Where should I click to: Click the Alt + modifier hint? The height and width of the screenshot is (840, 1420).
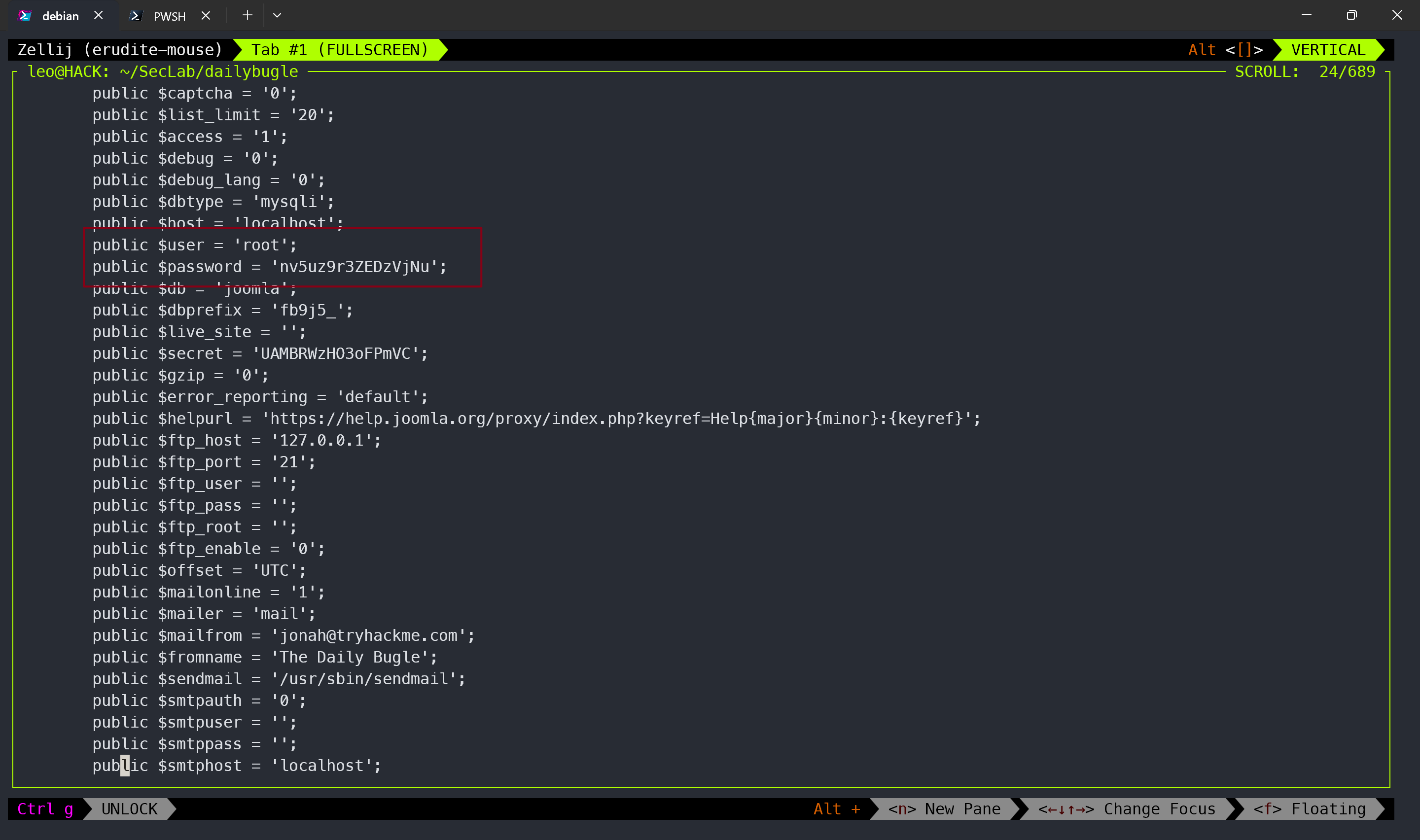pyautogui.click(x=837, y=809)
